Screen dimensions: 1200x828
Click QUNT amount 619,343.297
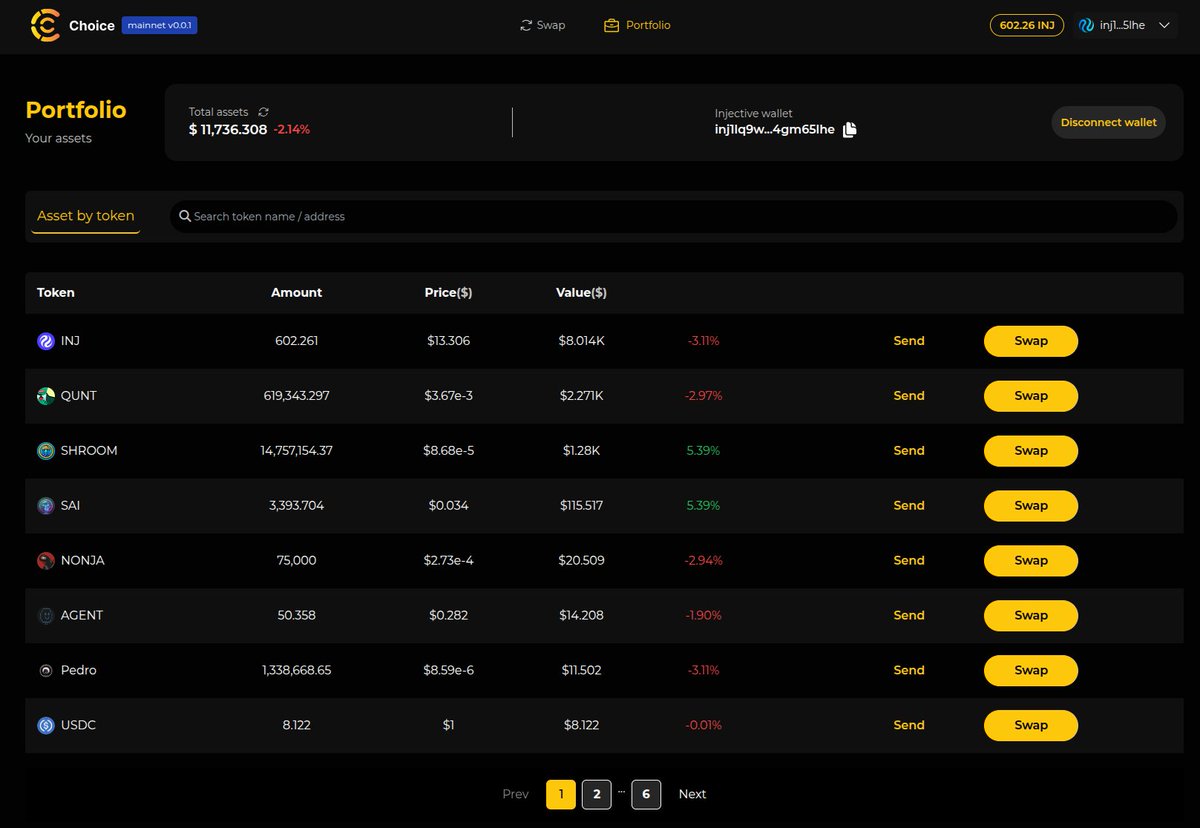[296, 396]
